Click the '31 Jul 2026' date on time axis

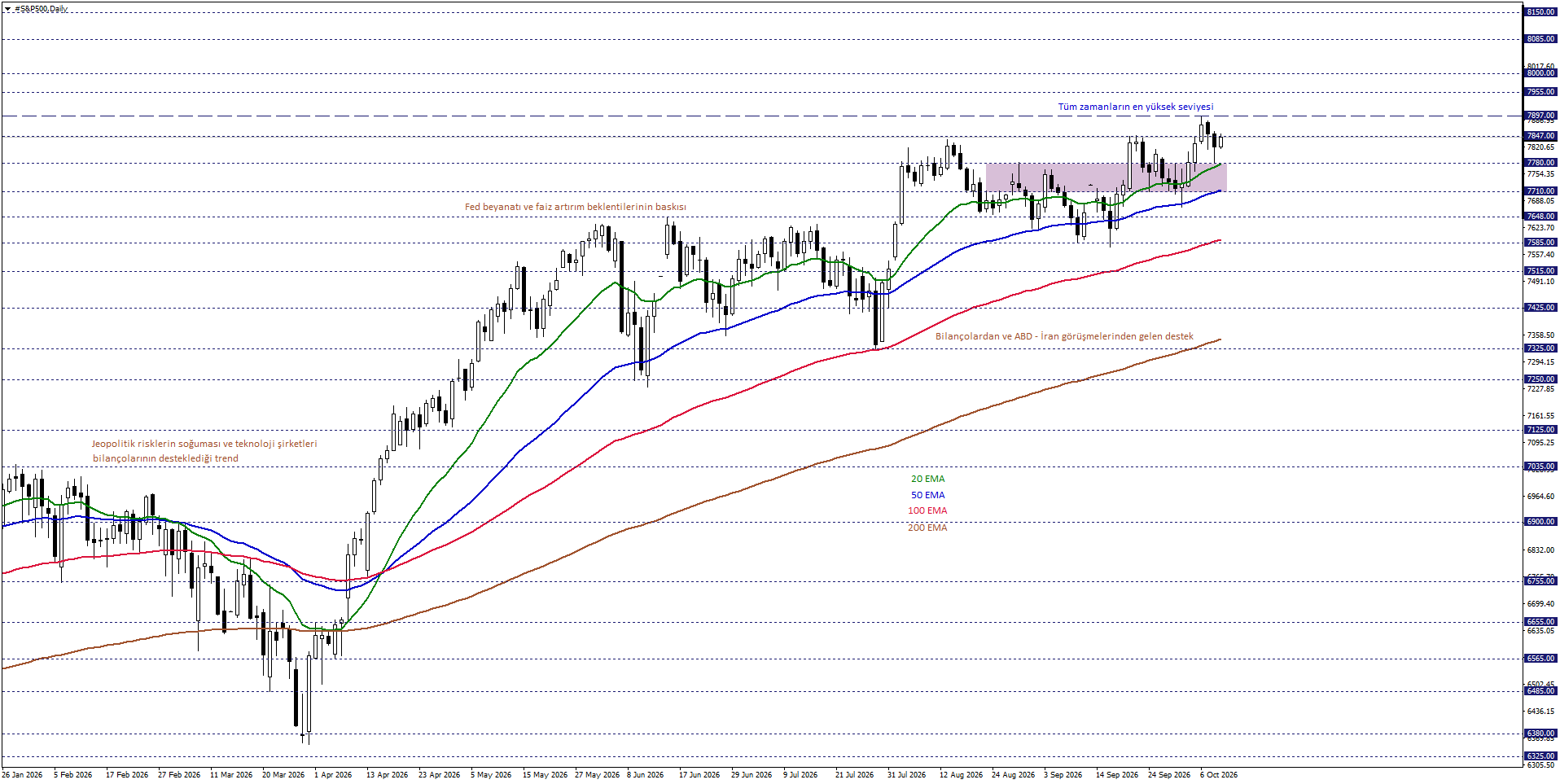(906, 775)
